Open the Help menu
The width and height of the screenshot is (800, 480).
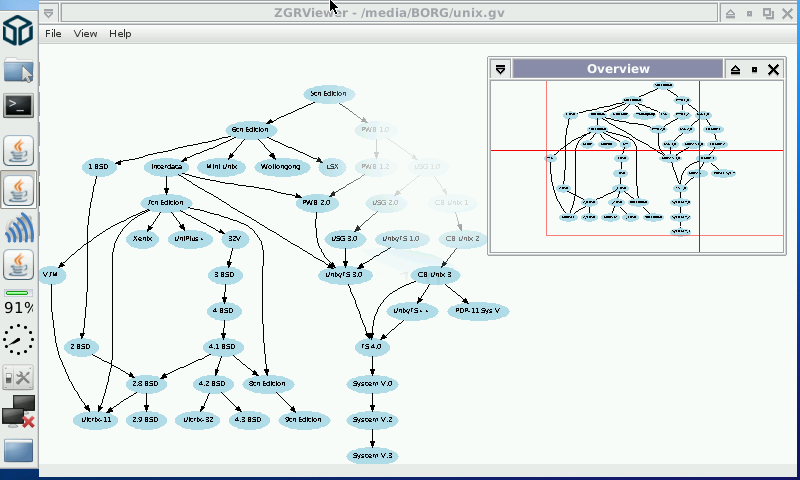click(x=120, y=34)
